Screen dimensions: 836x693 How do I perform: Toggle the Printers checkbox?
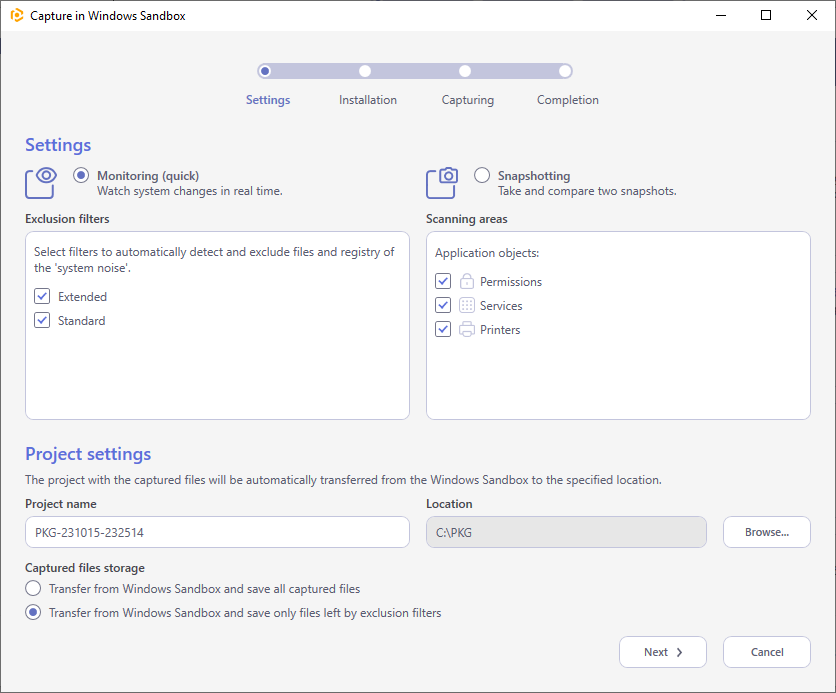pos(443,329)
